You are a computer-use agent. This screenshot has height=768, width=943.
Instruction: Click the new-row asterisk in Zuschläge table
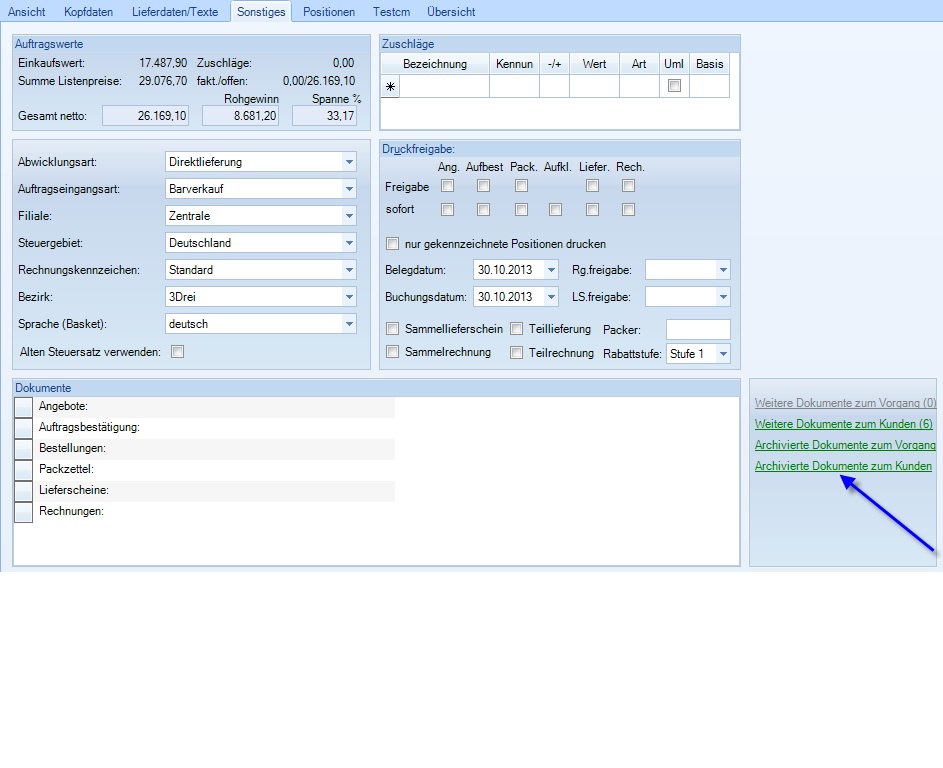click(x=390, y=87)
